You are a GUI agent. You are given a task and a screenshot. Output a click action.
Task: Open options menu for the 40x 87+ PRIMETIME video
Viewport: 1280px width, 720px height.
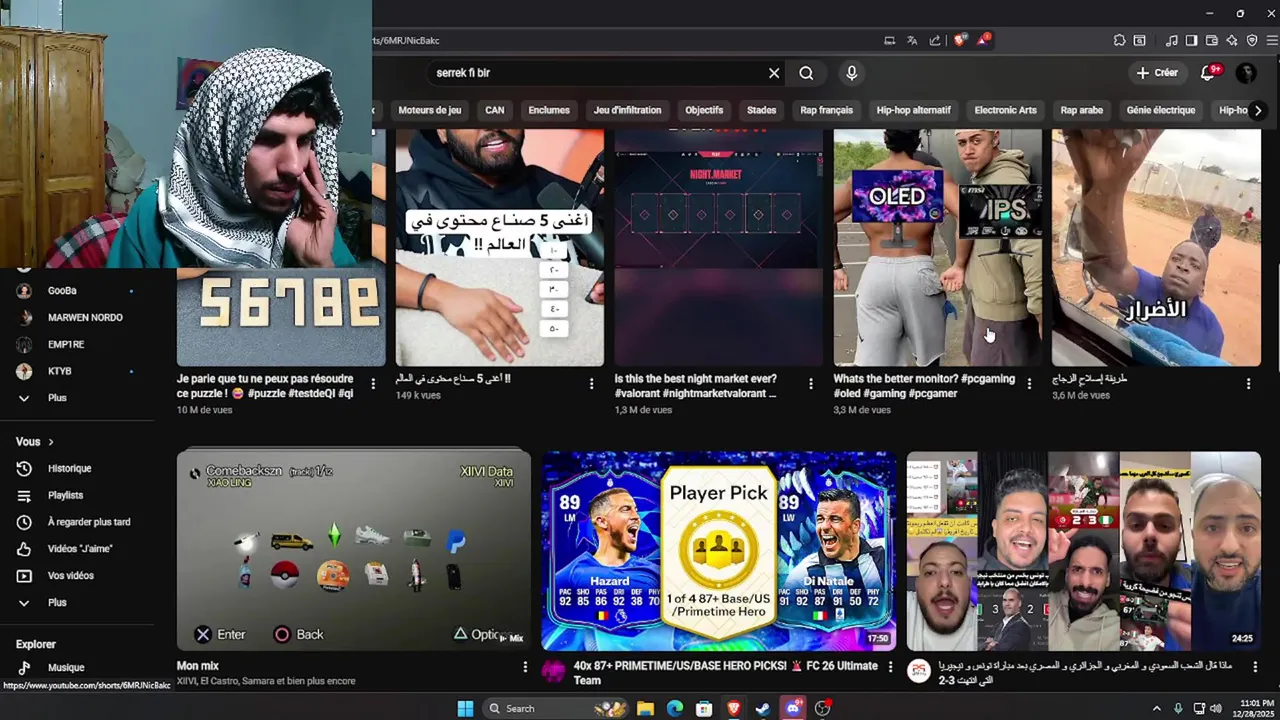click(890, 667)
